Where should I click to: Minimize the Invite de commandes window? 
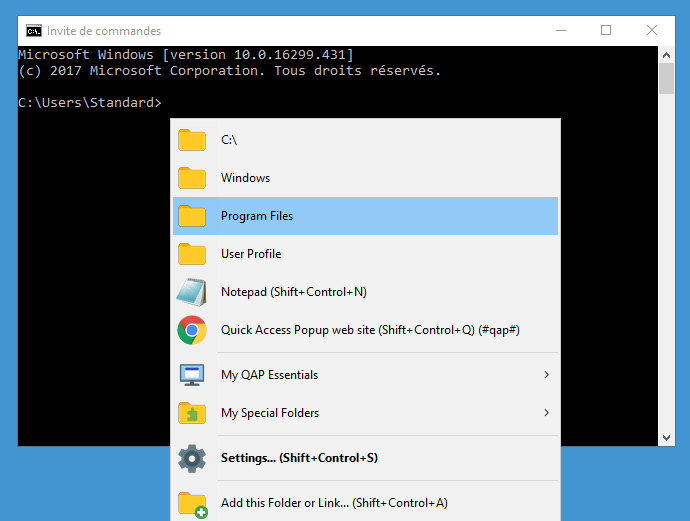tap(561, 30)
